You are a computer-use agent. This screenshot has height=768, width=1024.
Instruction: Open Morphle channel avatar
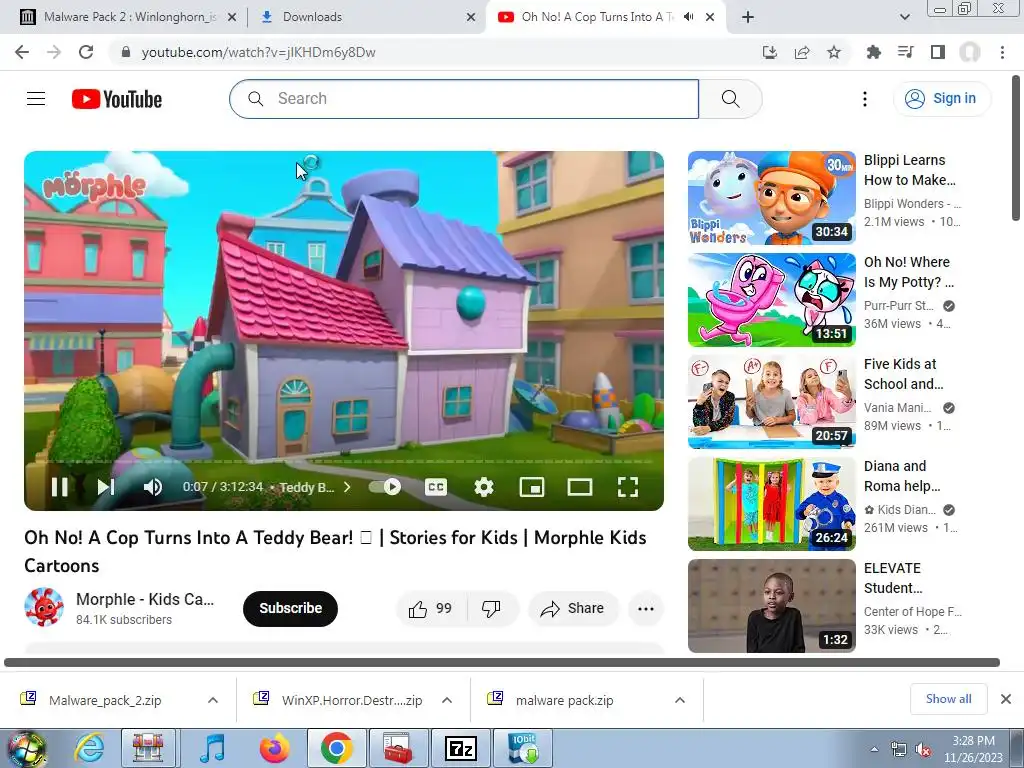point(44,607)
